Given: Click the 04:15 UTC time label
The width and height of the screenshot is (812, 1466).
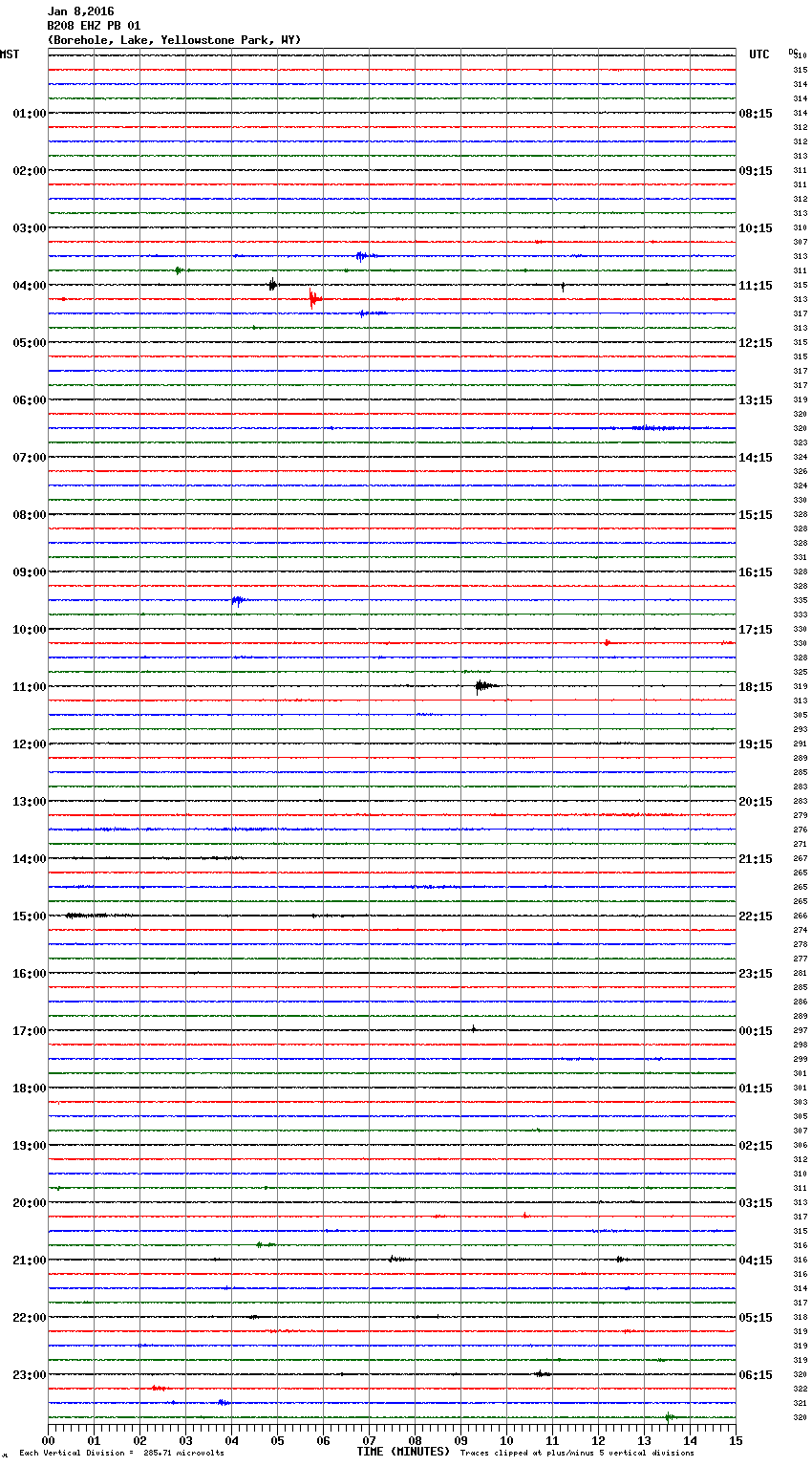Looking at the screenshot, I should tap(756, 1261).
